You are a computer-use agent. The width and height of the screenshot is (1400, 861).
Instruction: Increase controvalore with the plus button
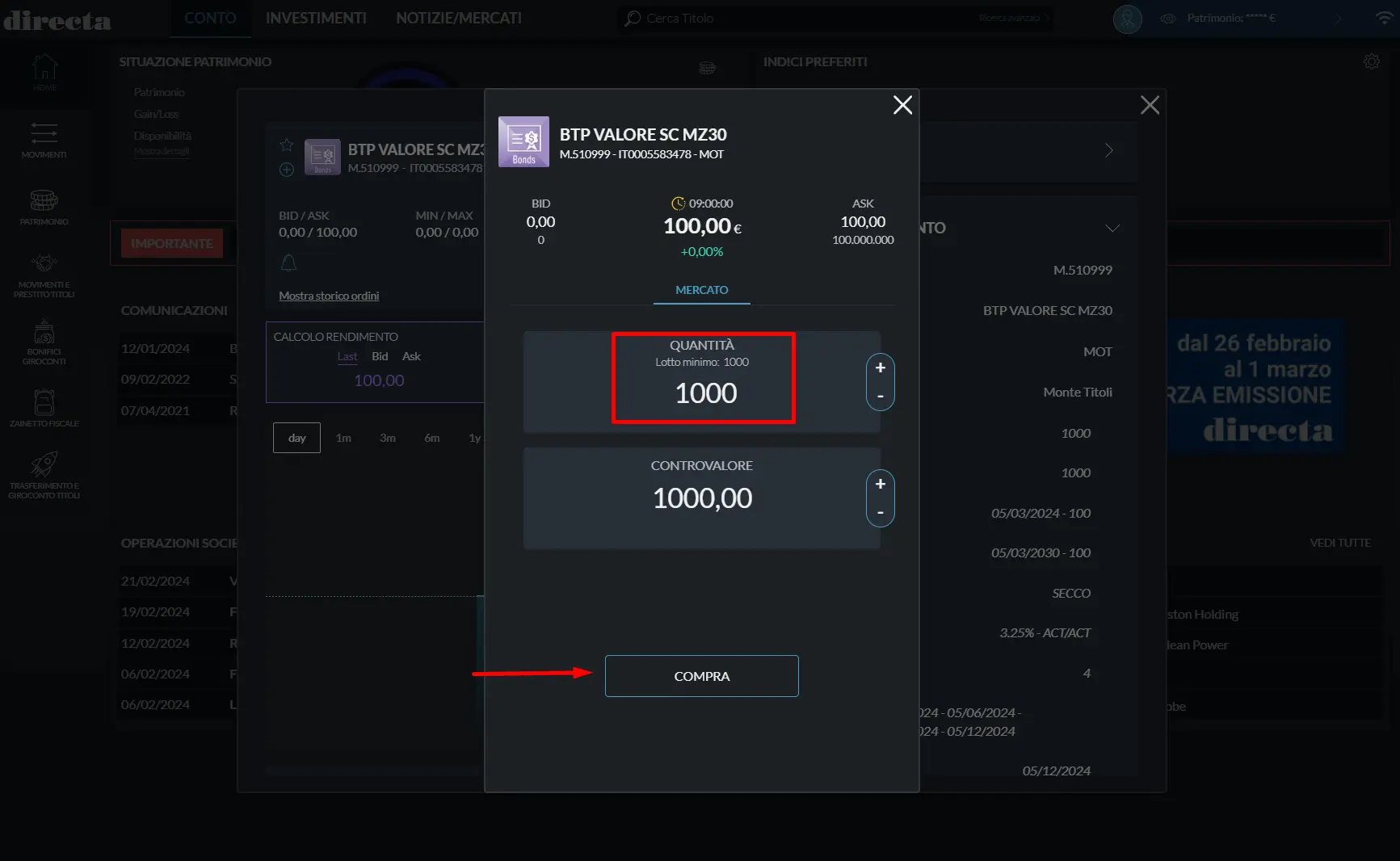point(881,484)
